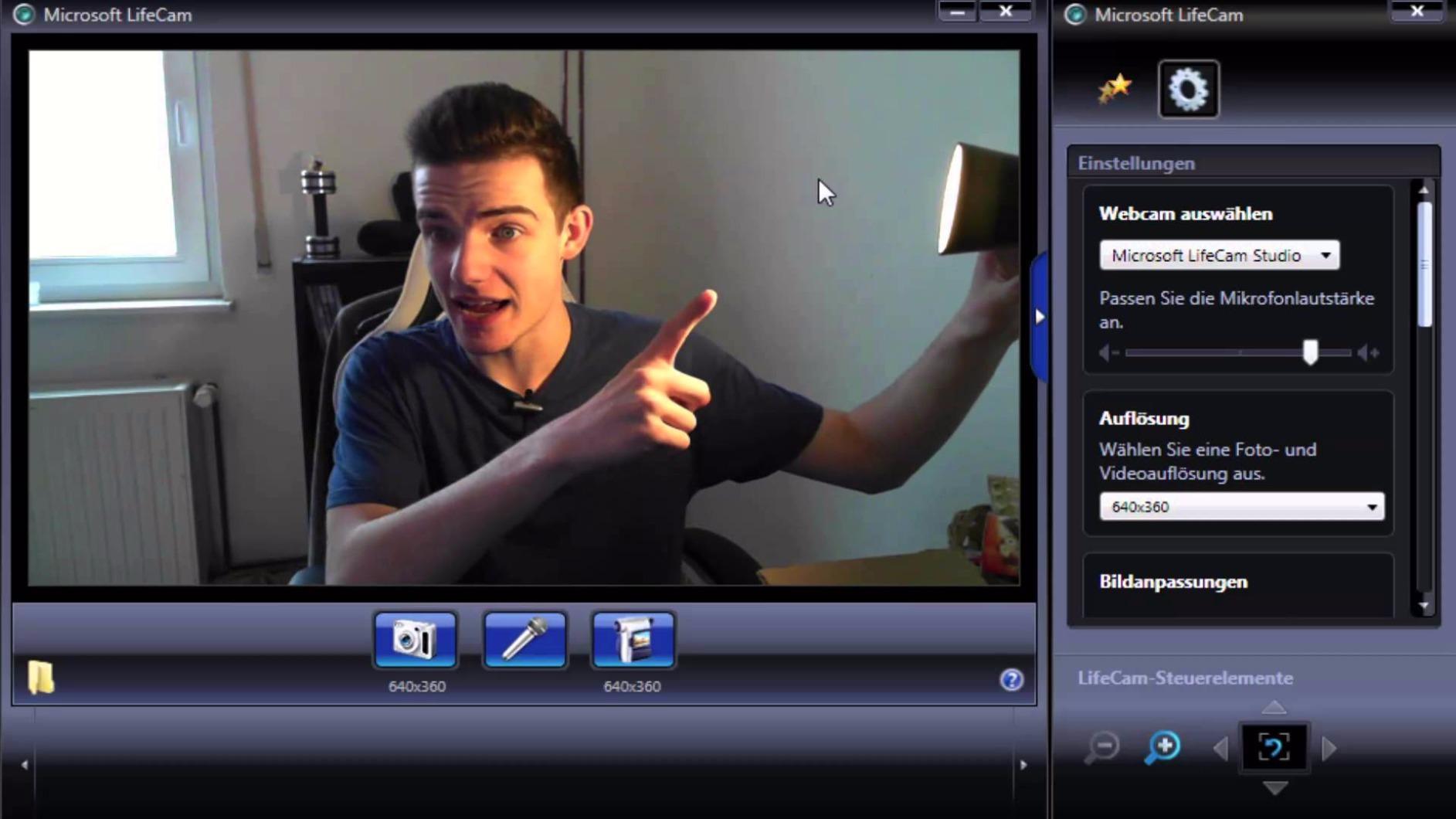Close the LifeCam settings side window

[1417, 12]
